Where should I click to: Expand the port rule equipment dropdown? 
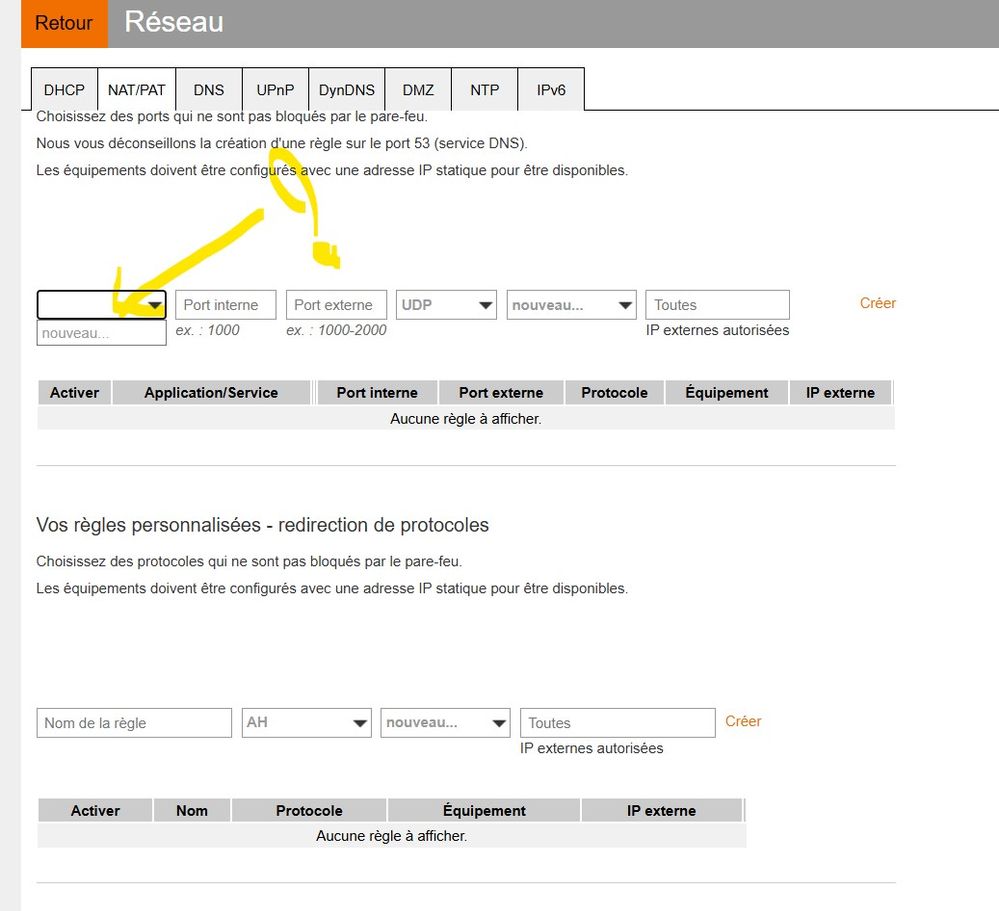tap(571, 305)
